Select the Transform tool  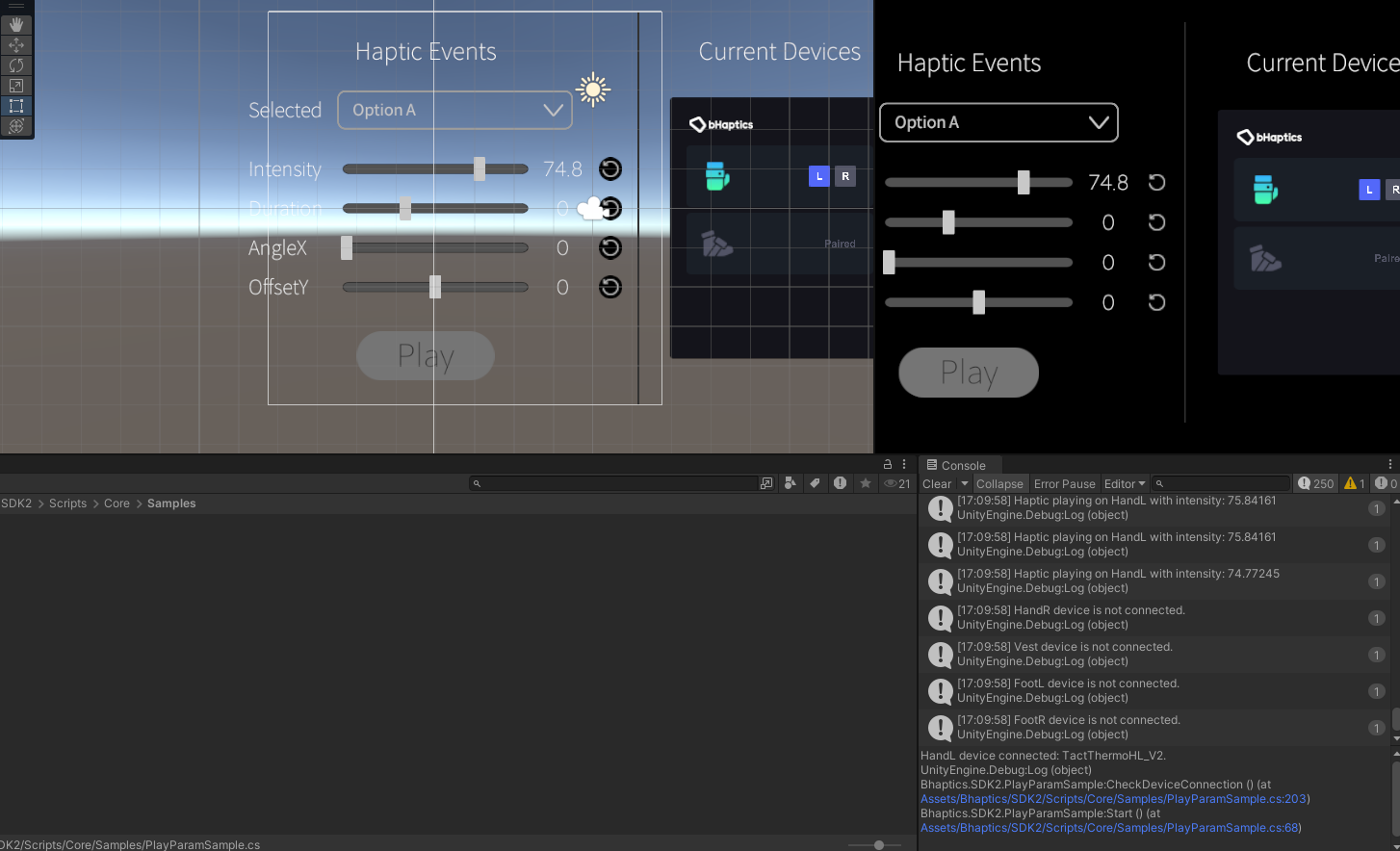click(x=16, y=126)
